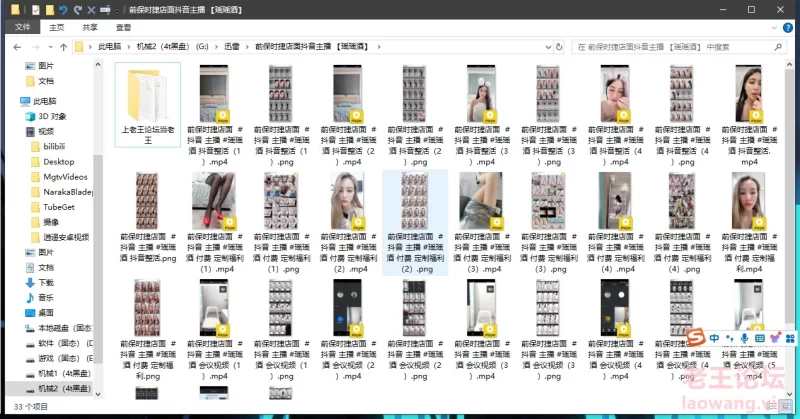
Task: Select 抖音整活 (3) .mp4 video file
Action: [482, 116]
